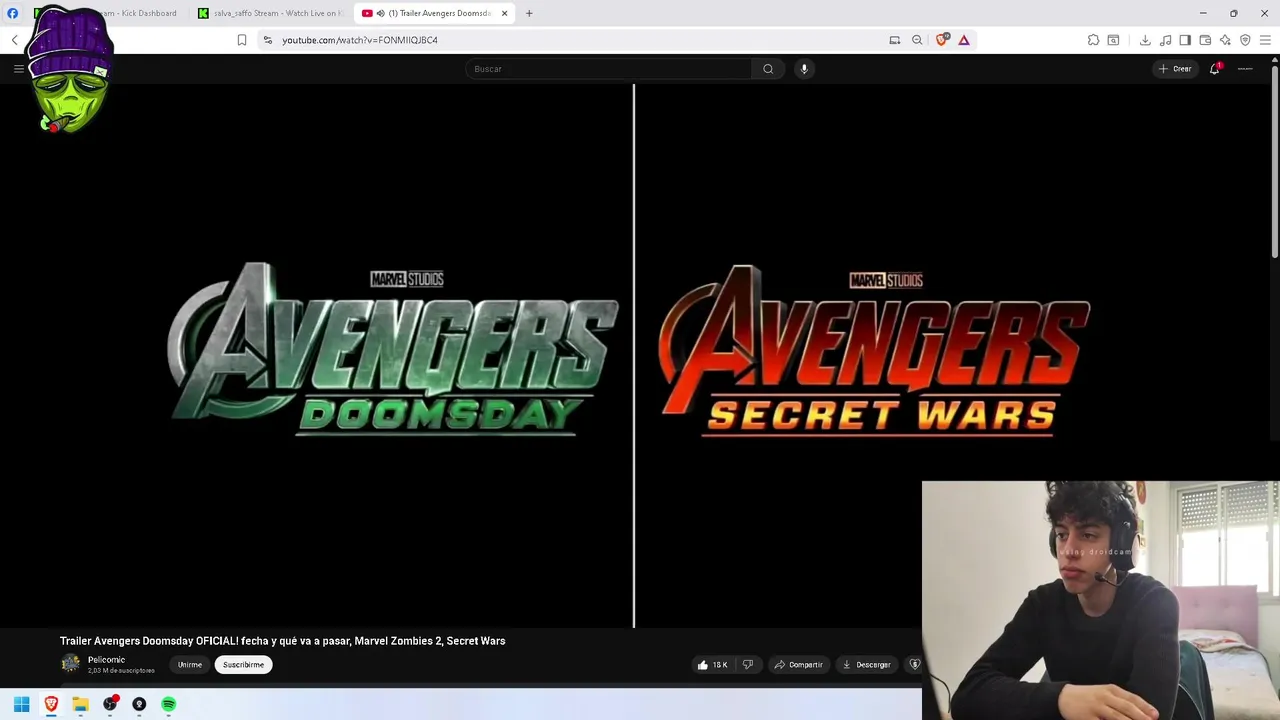Like the video (18 K)
This screenshot has height=720, width=1280.
coord(712,665)
